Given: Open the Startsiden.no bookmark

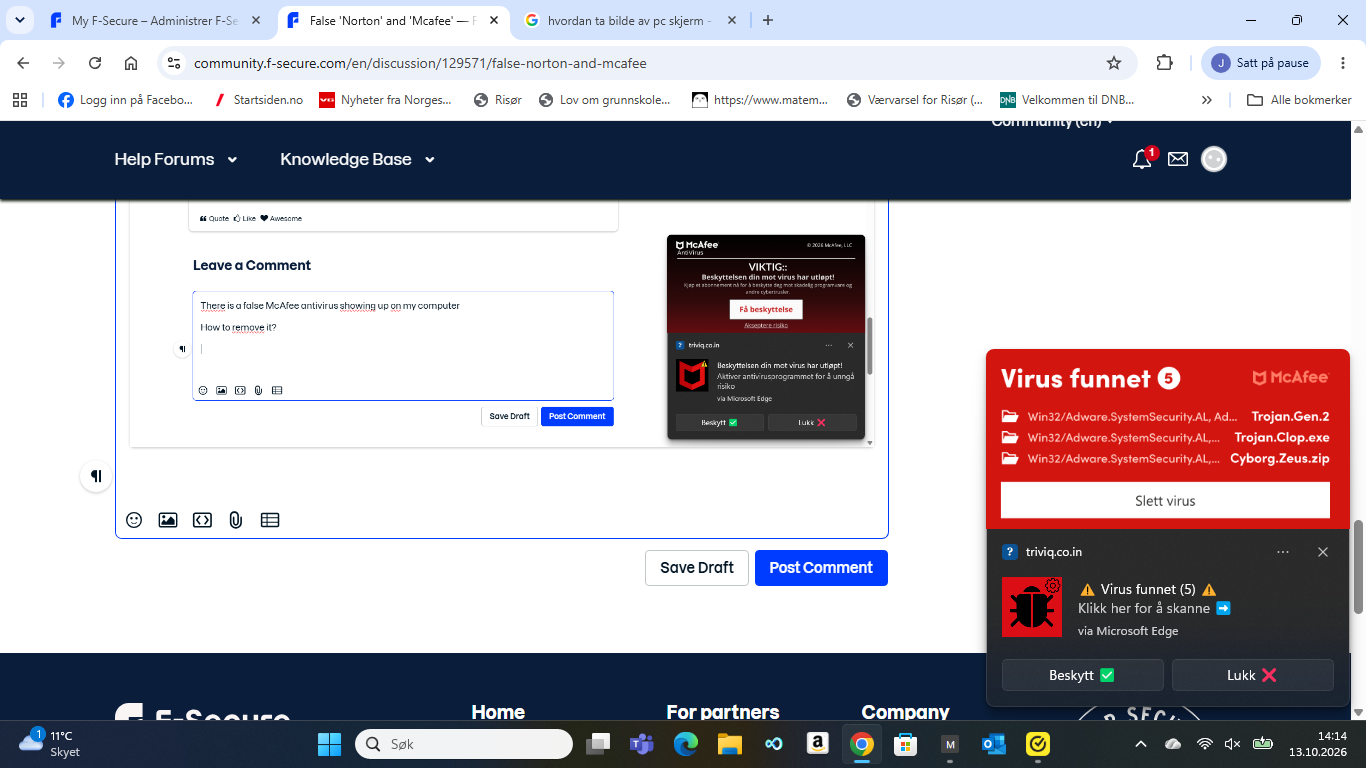Looking at the screenshot, I should pyautogui.click(x=259, y=100).
